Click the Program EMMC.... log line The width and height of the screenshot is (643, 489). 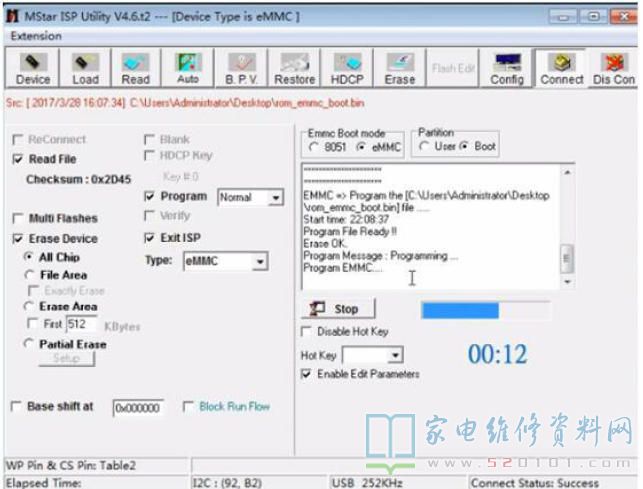point(342,268)
